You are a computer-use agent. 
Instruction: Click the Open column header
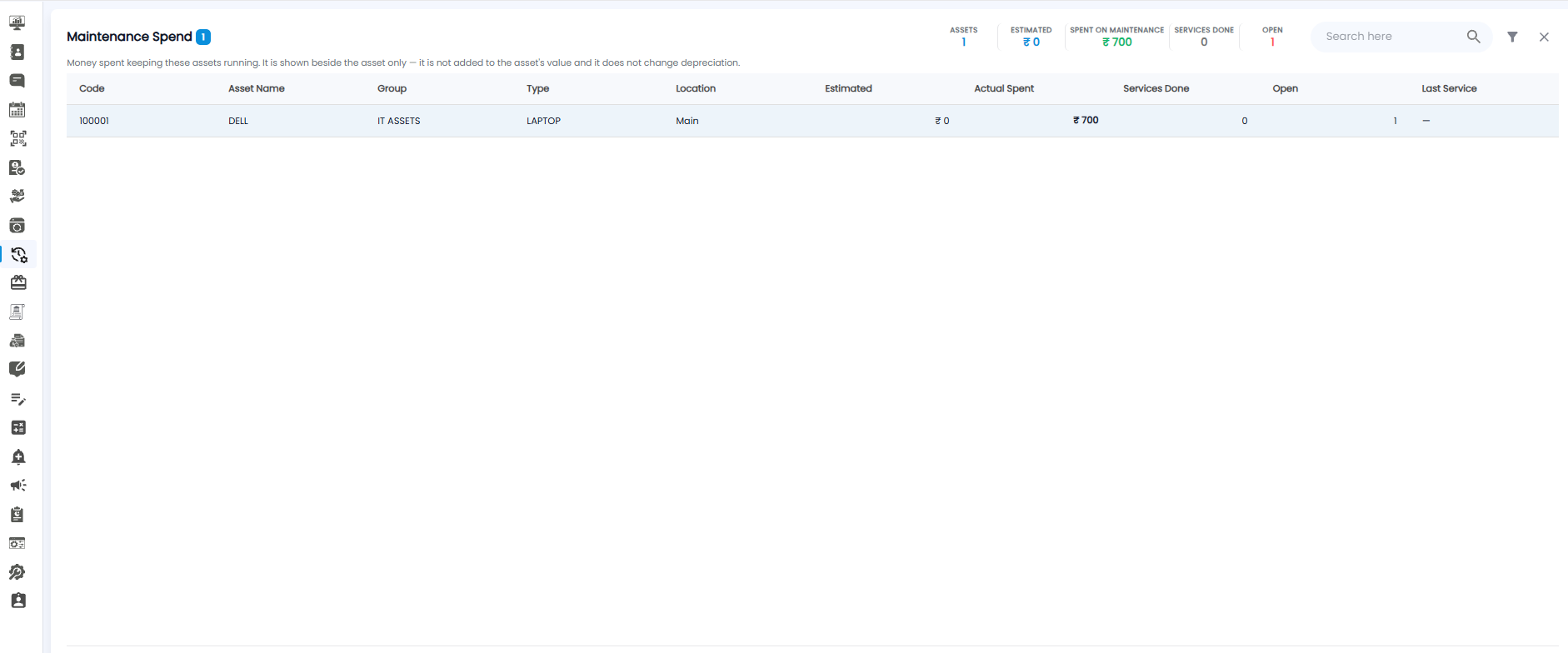1285,88
